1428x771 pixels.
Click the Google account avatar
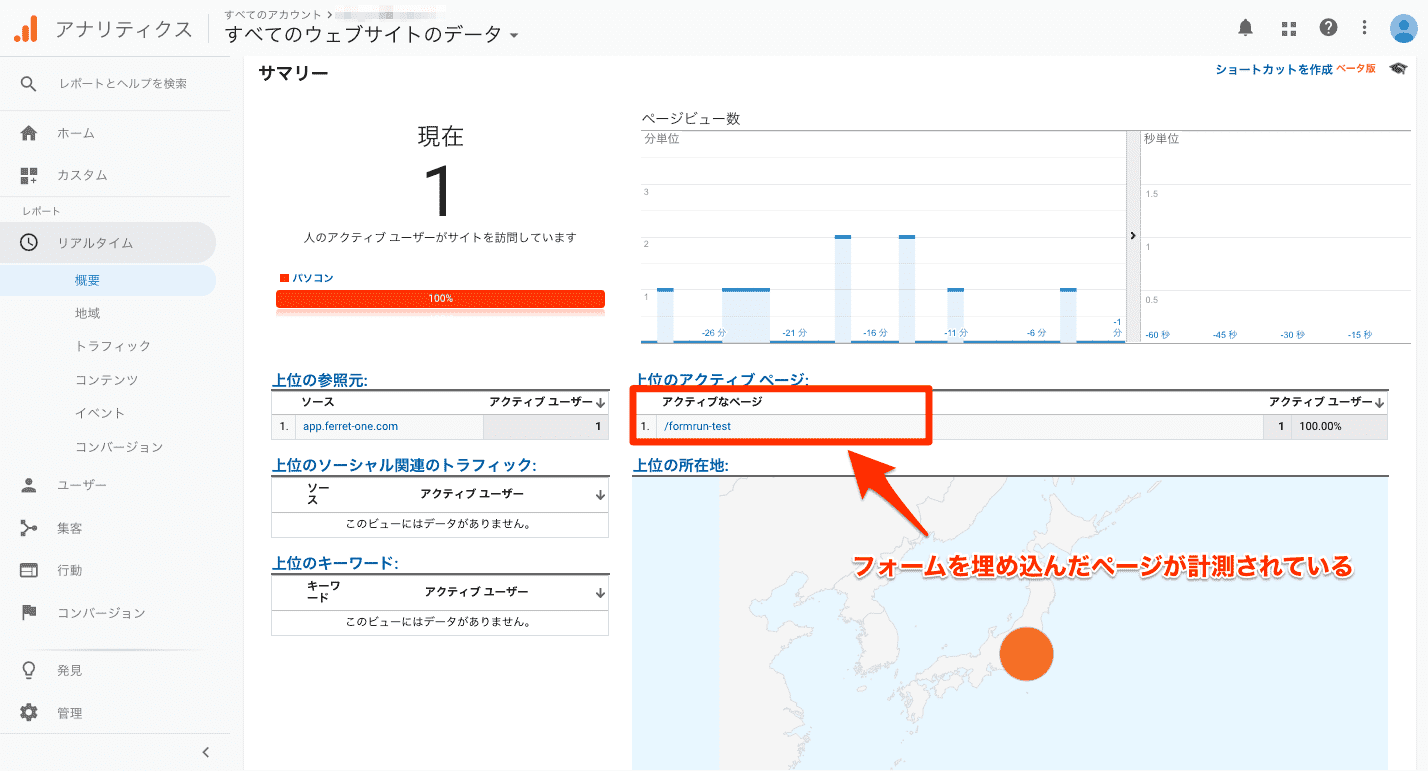1402,27
